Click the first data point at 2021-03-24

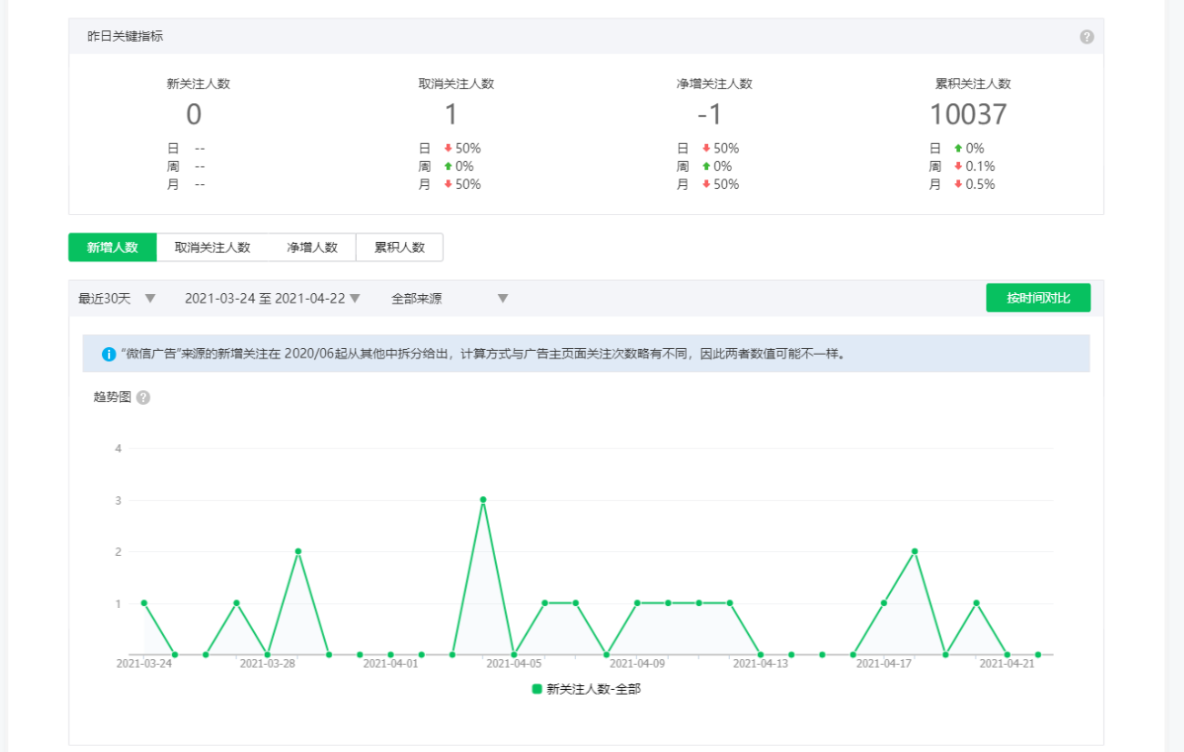pos(144,603)
